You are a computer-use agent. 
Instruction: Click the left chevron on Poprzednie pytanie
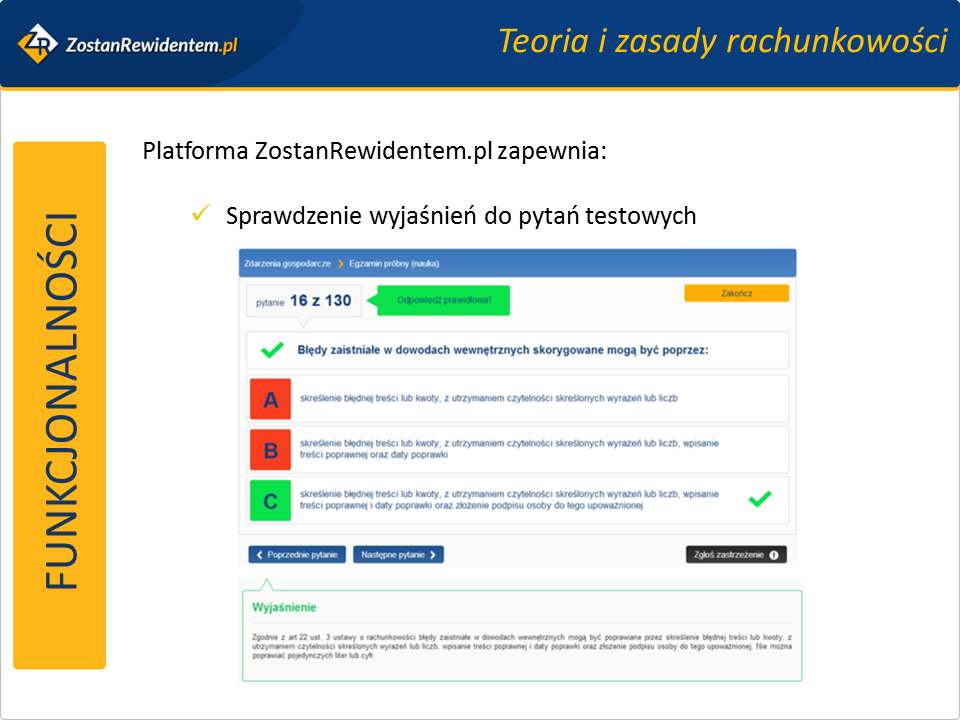click(x=260, y=554)
